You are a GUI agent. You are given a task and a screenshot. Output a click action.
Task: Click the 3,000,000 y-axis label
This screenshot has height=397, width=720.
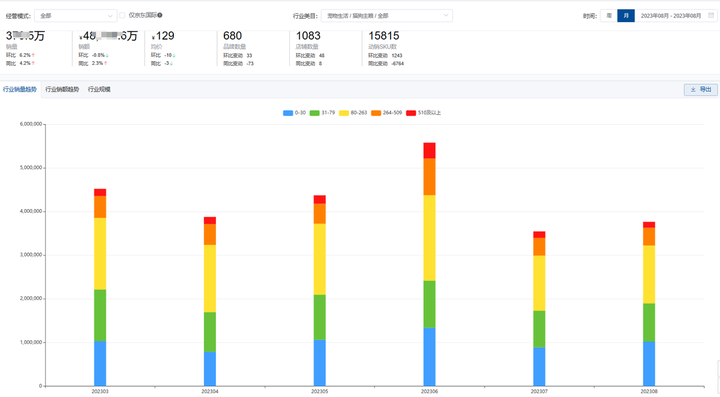click(x=31, y=255)
